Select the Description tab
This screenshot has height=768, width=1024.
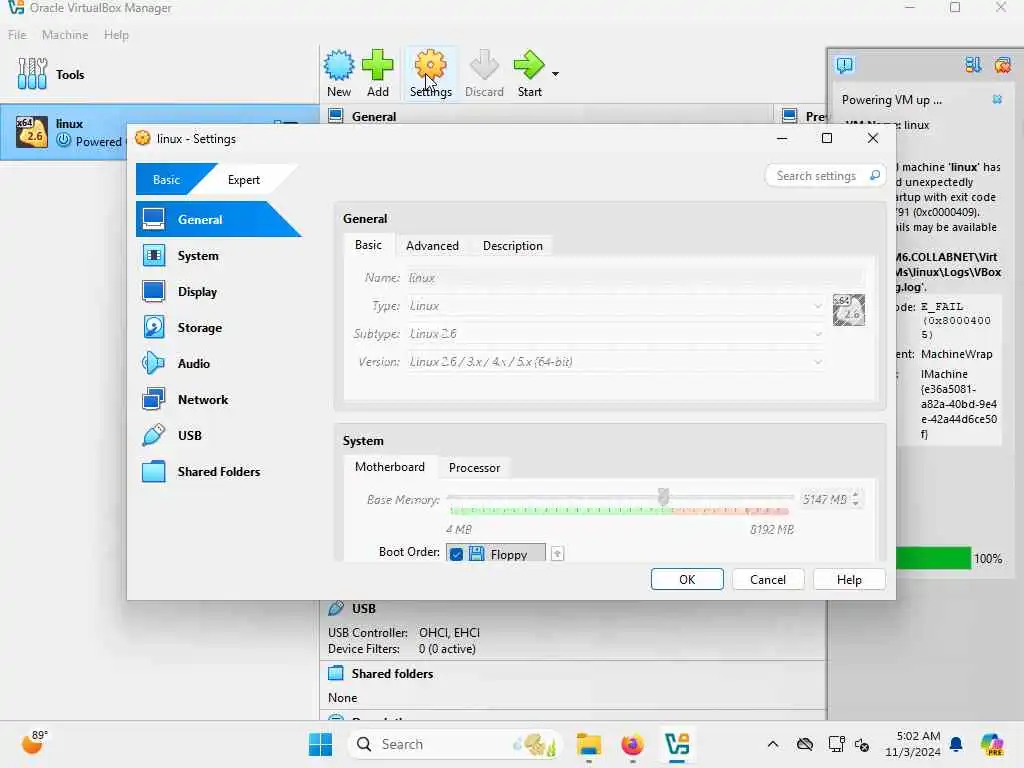pos(513,246)
